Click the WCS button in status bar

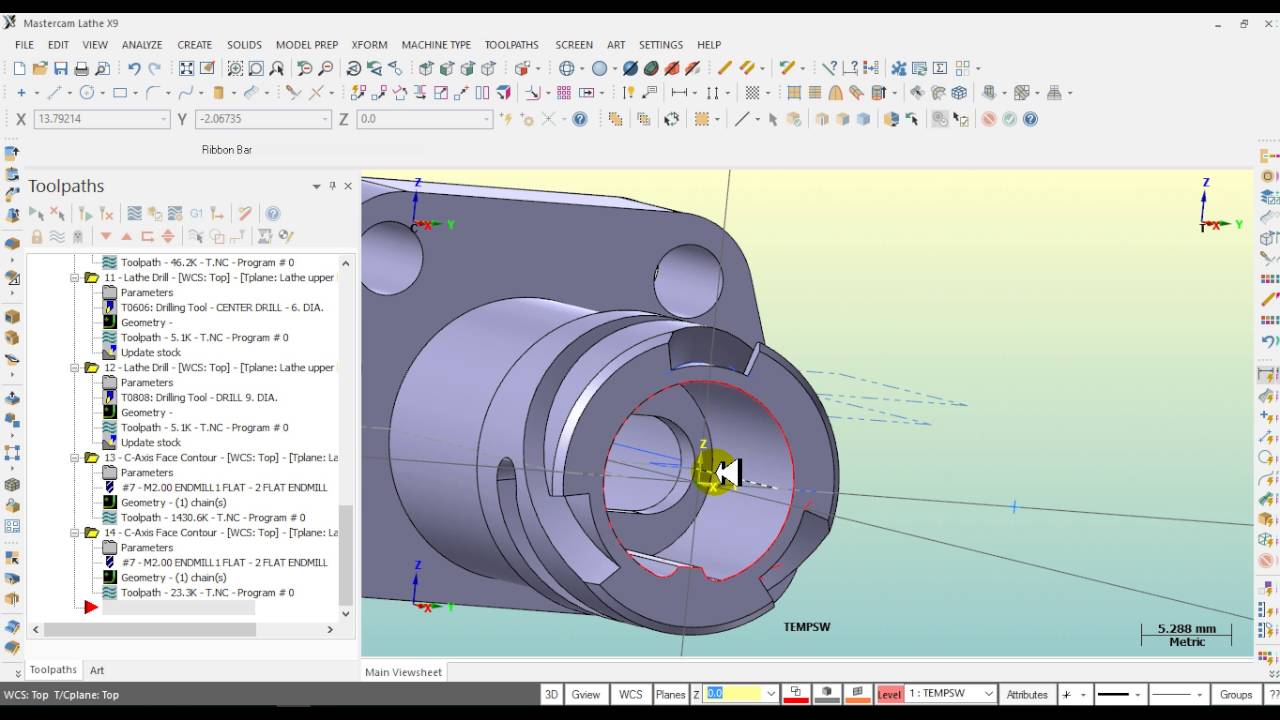[x=631, y=694]
